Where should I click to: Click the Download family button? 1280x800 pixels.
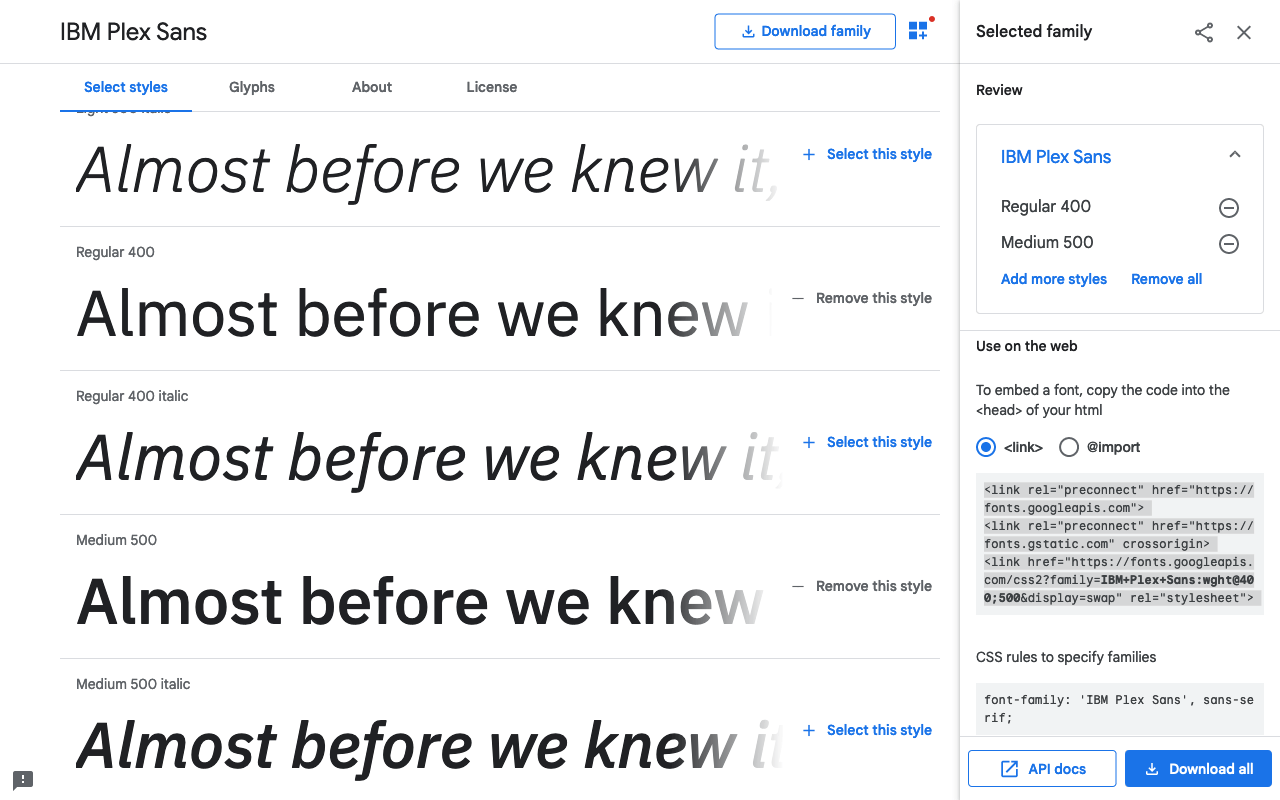pyautogui.click(x=805, y=31)
